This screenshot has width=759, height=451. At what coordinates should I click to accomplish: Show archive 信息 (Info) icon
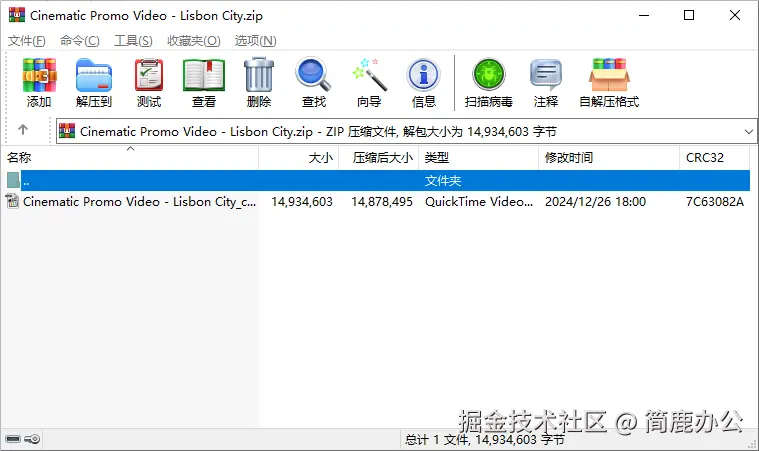coord(424,75)
